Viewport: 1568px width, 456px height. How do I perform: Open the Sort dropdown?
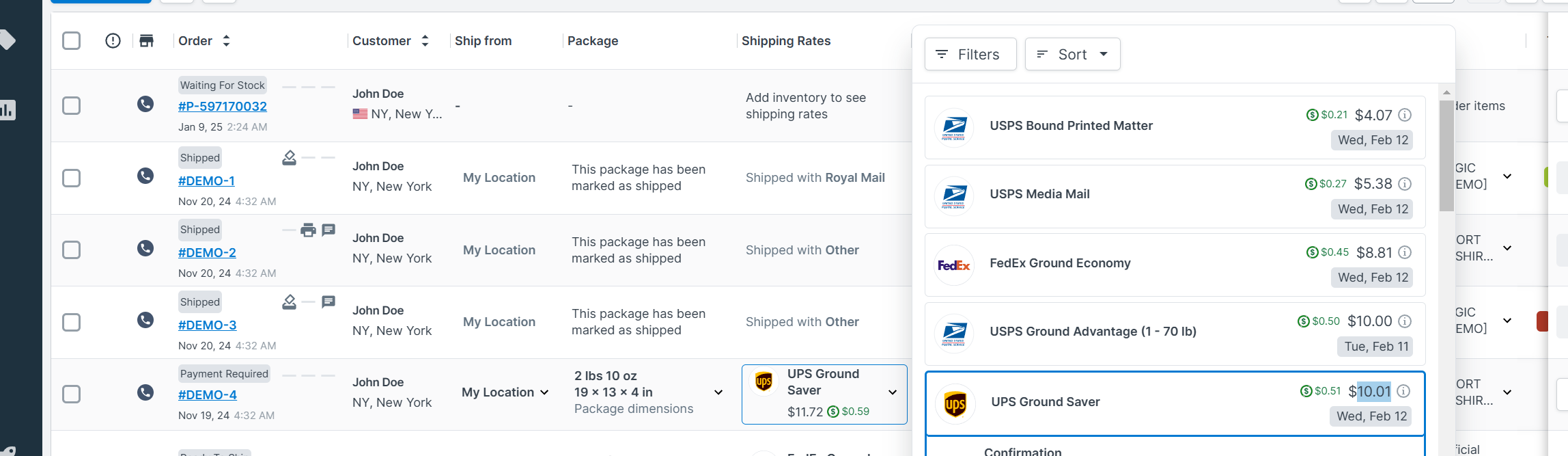[1072, 54]
